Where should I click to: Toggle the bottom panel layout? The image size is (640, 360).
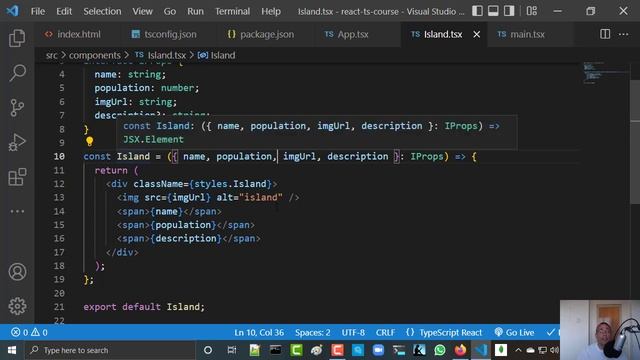click(x=493, y=11)
